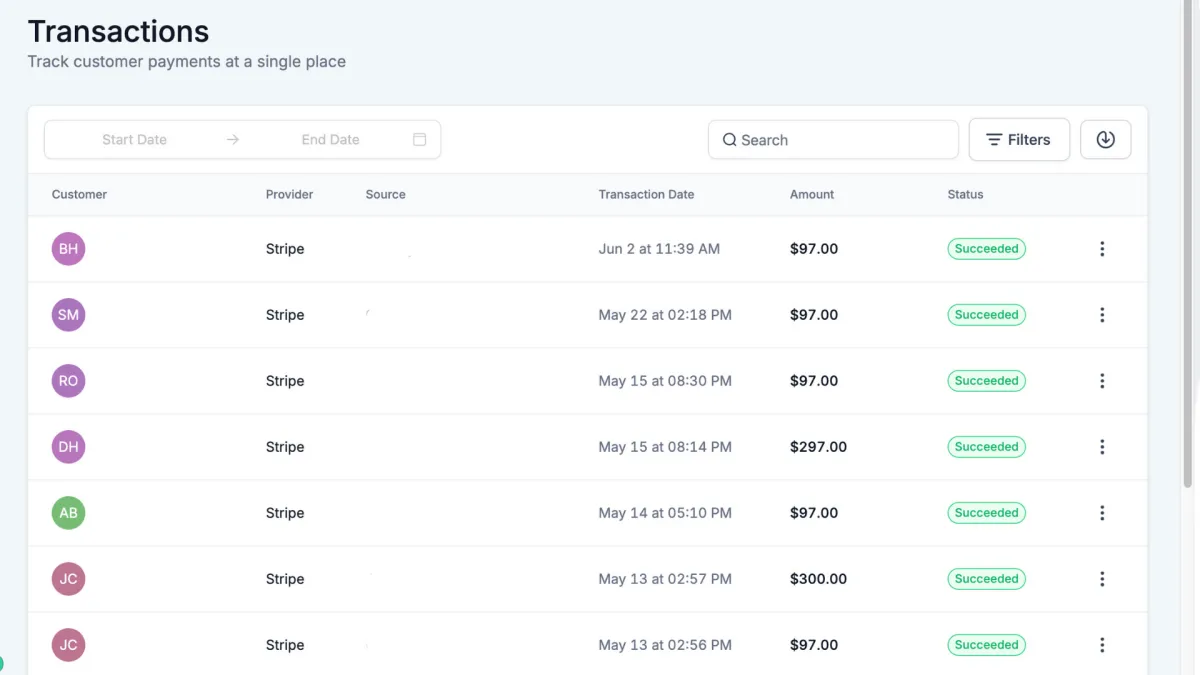
Task: Open three-dot menu for RO transaction
Action: (1102, 381)
